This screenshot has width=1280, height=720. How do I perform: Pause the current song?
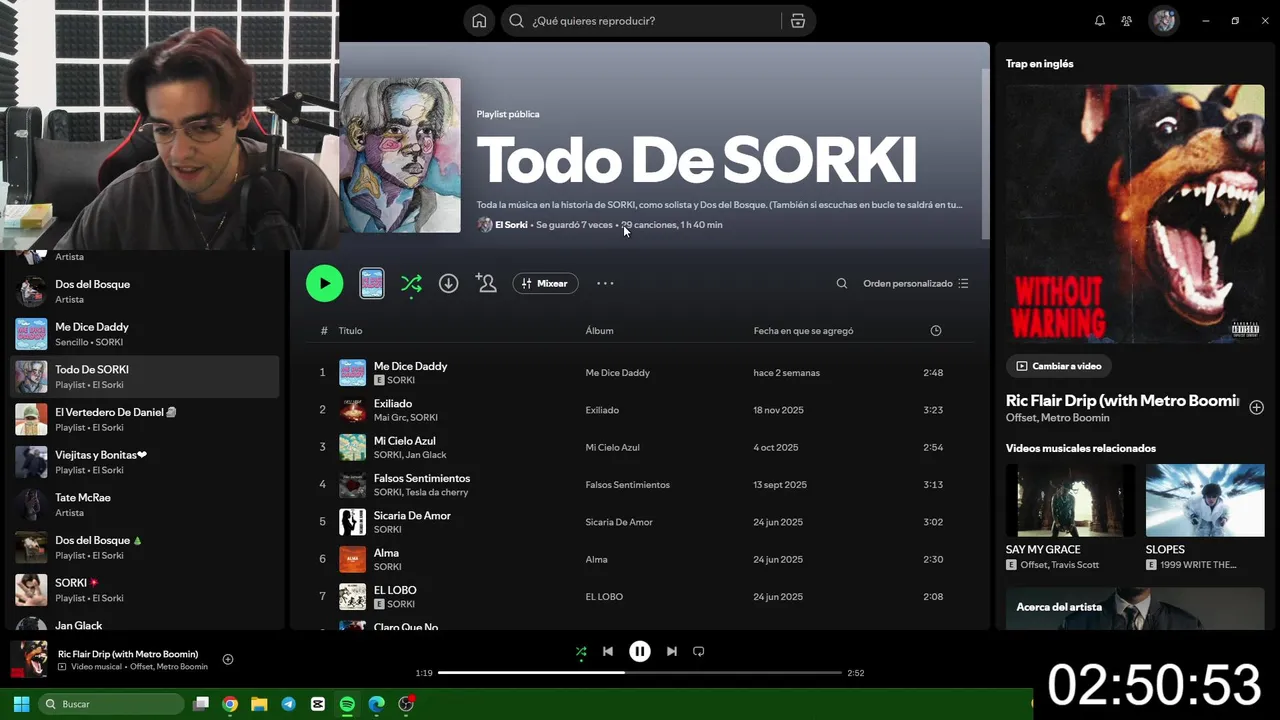coord(640,651)
